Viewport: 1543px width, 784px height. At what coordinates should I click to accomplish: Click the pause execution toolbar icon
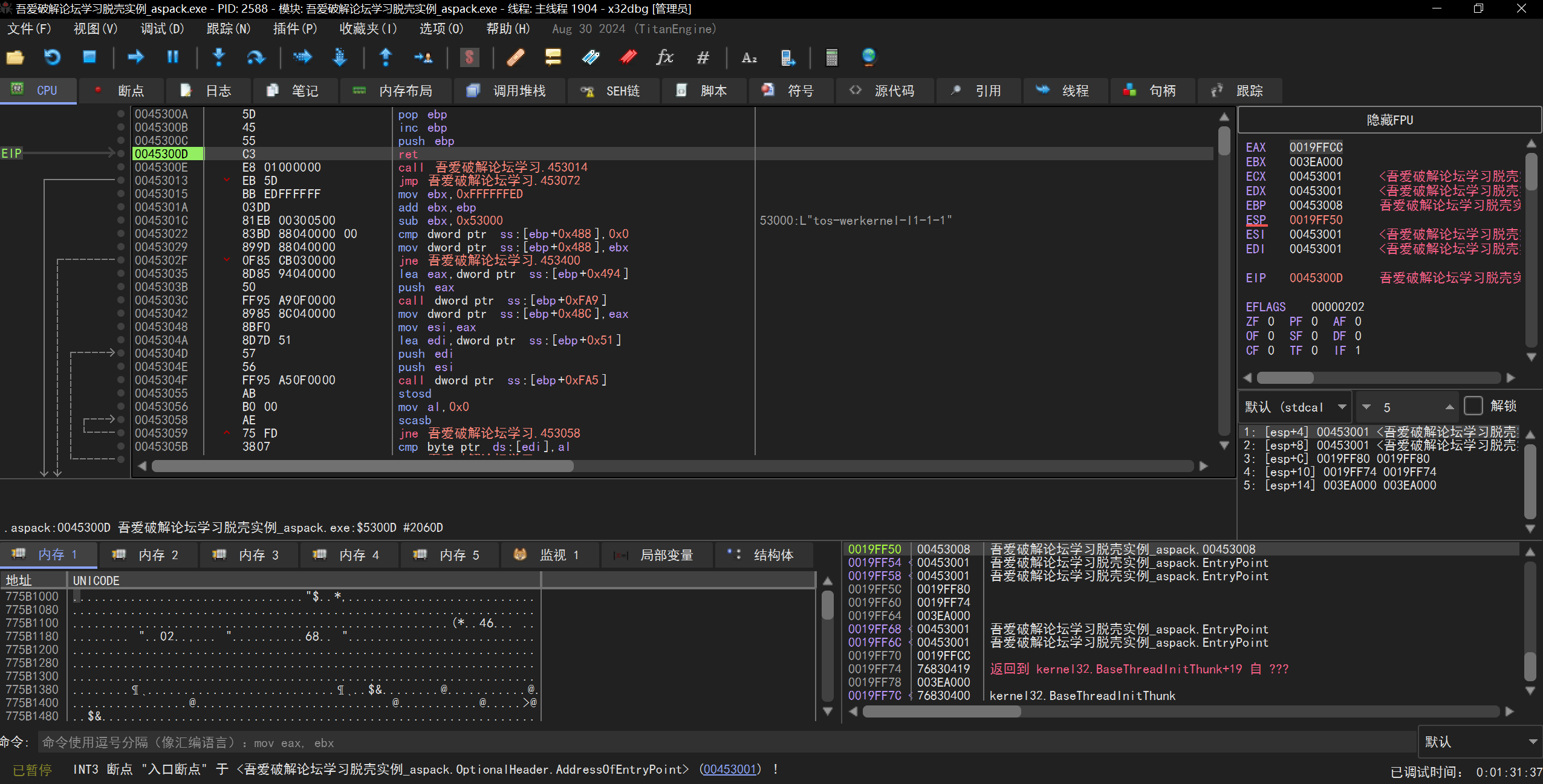coord(173,57)
